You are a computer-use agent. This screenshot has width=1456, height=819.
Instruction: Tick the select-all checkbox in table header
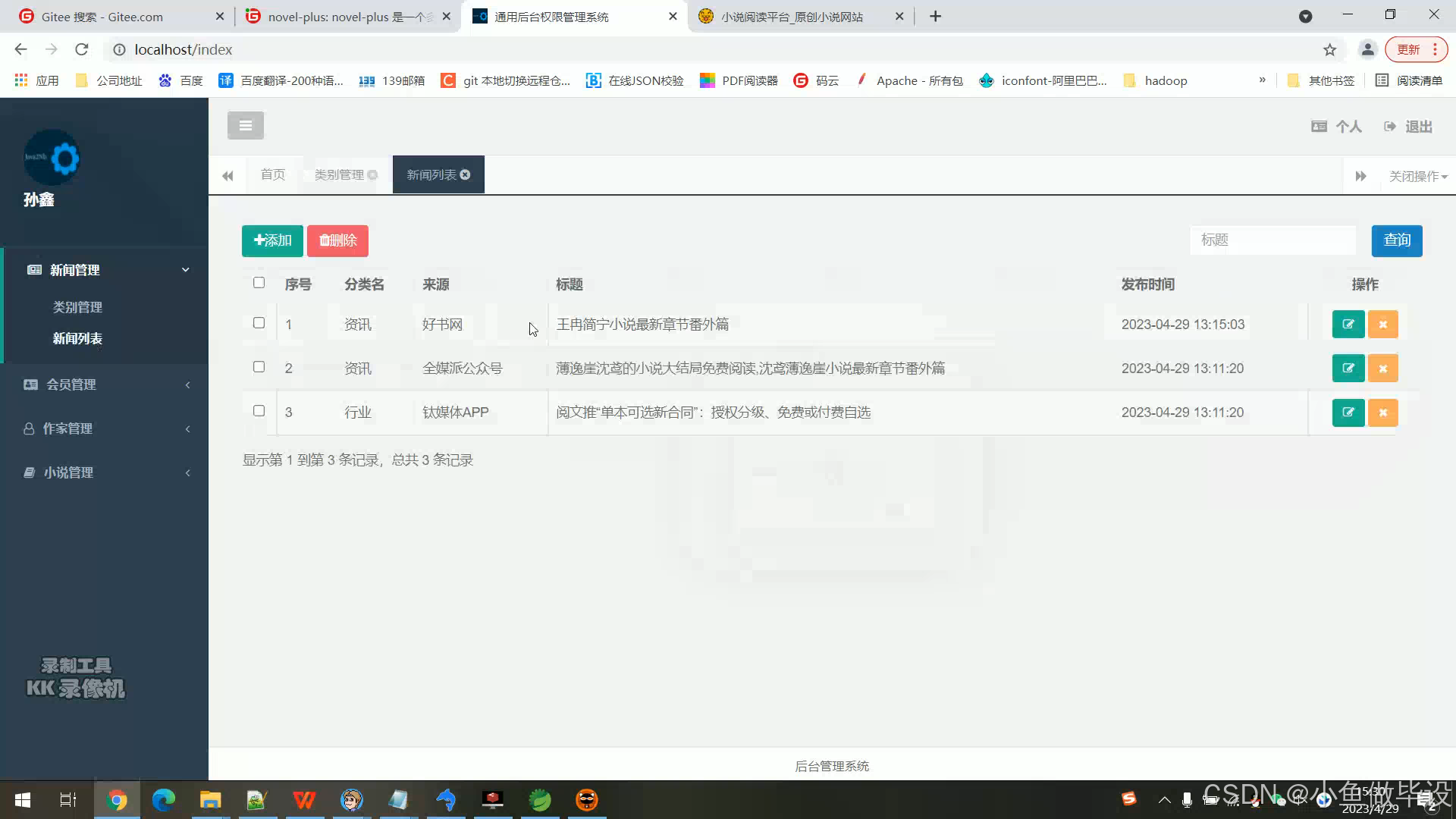click(259, 283)
